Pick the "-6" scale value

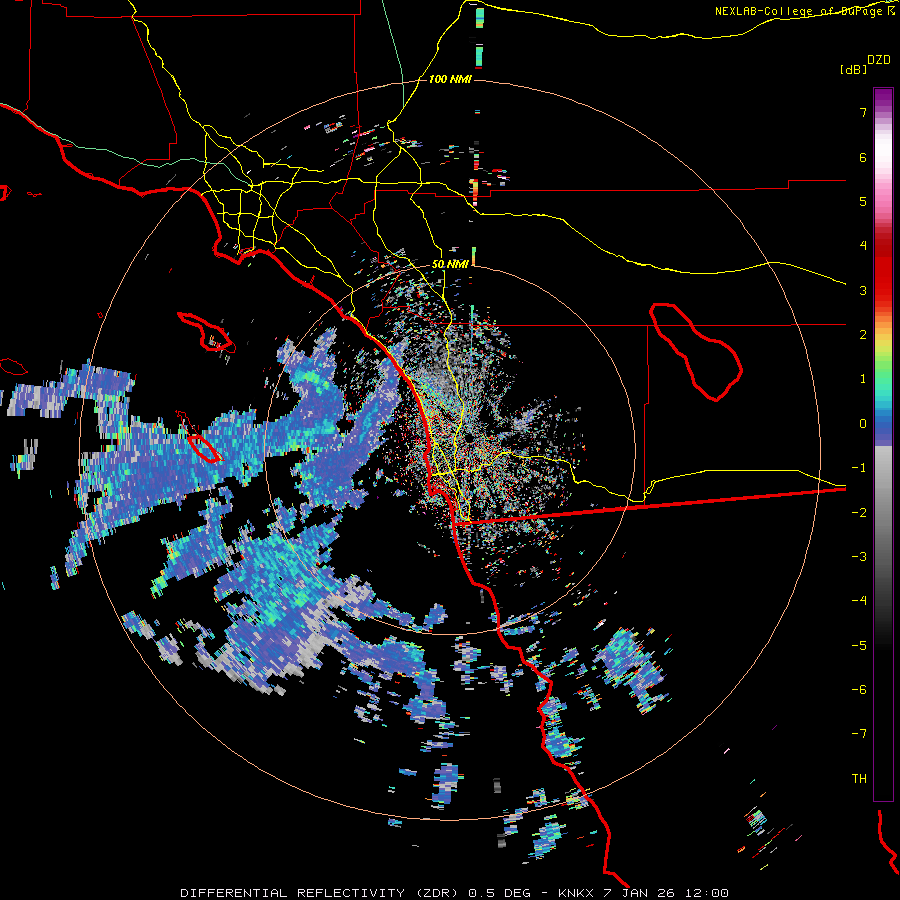[859, 690]
